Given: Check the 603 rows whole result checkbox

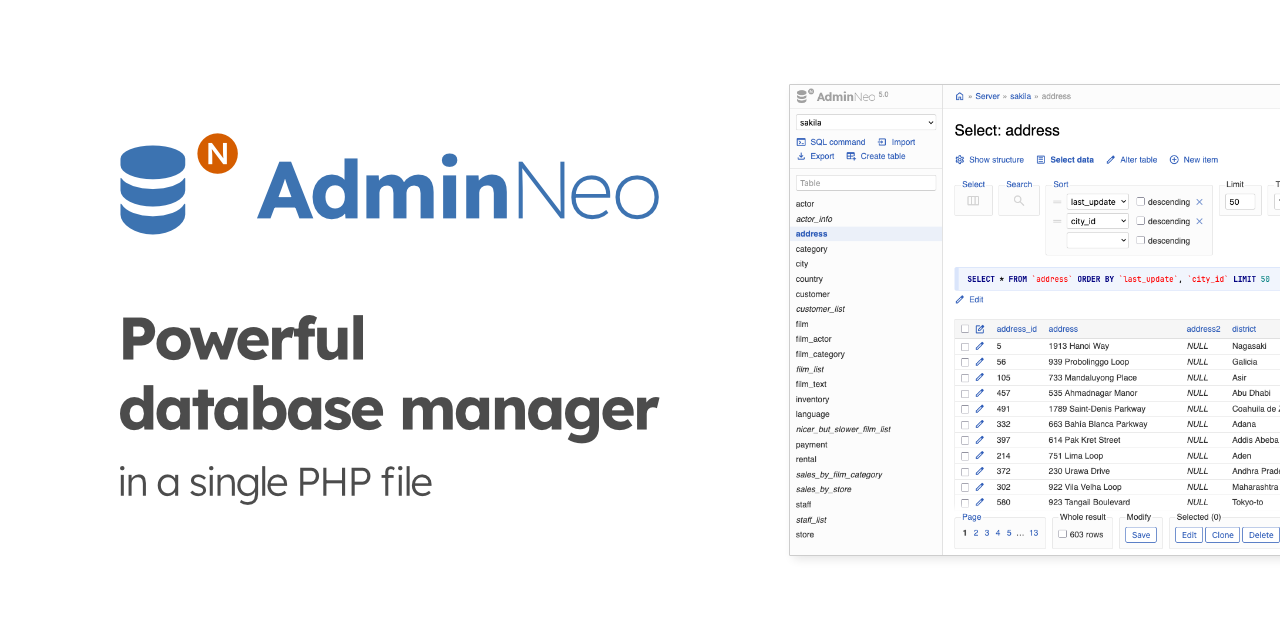Looking at the screenshot, I should point(1062,533).
